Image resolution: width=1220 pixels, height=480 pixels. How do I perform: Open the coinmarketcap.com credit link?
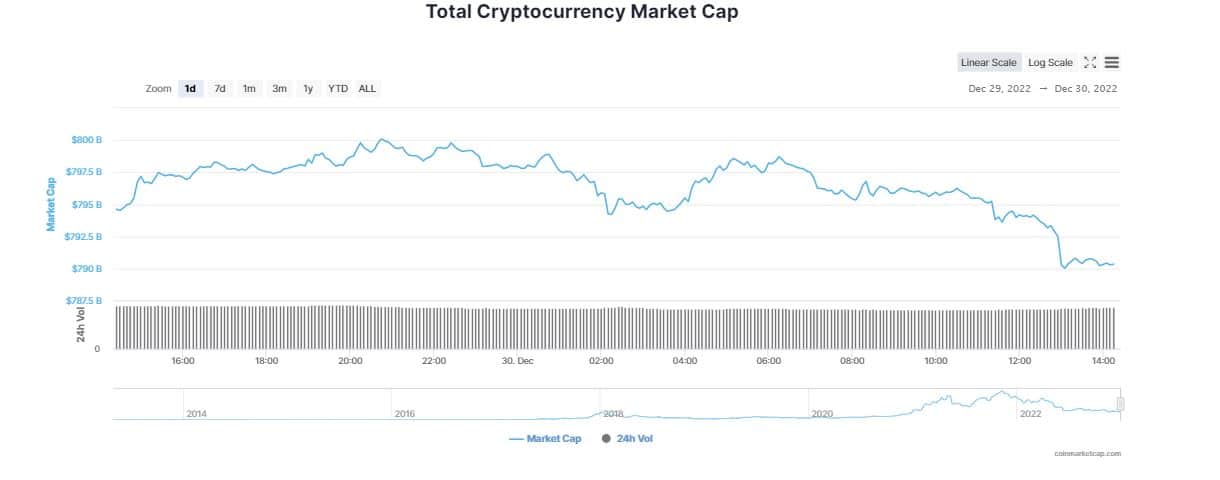1087,453
